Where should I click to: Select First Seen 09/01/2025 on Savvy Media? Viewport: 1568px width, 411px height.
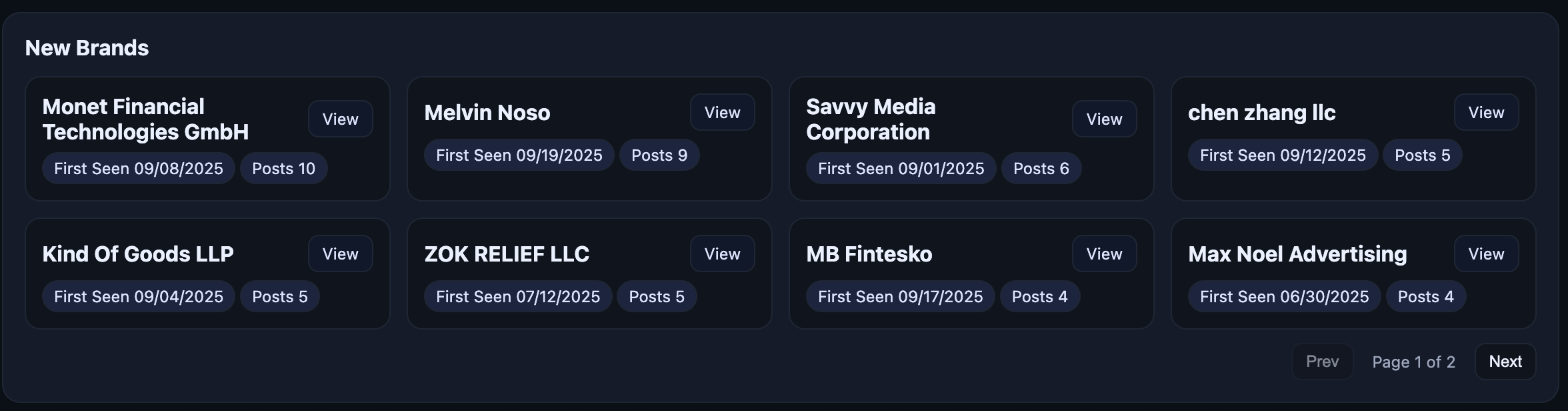901,168
